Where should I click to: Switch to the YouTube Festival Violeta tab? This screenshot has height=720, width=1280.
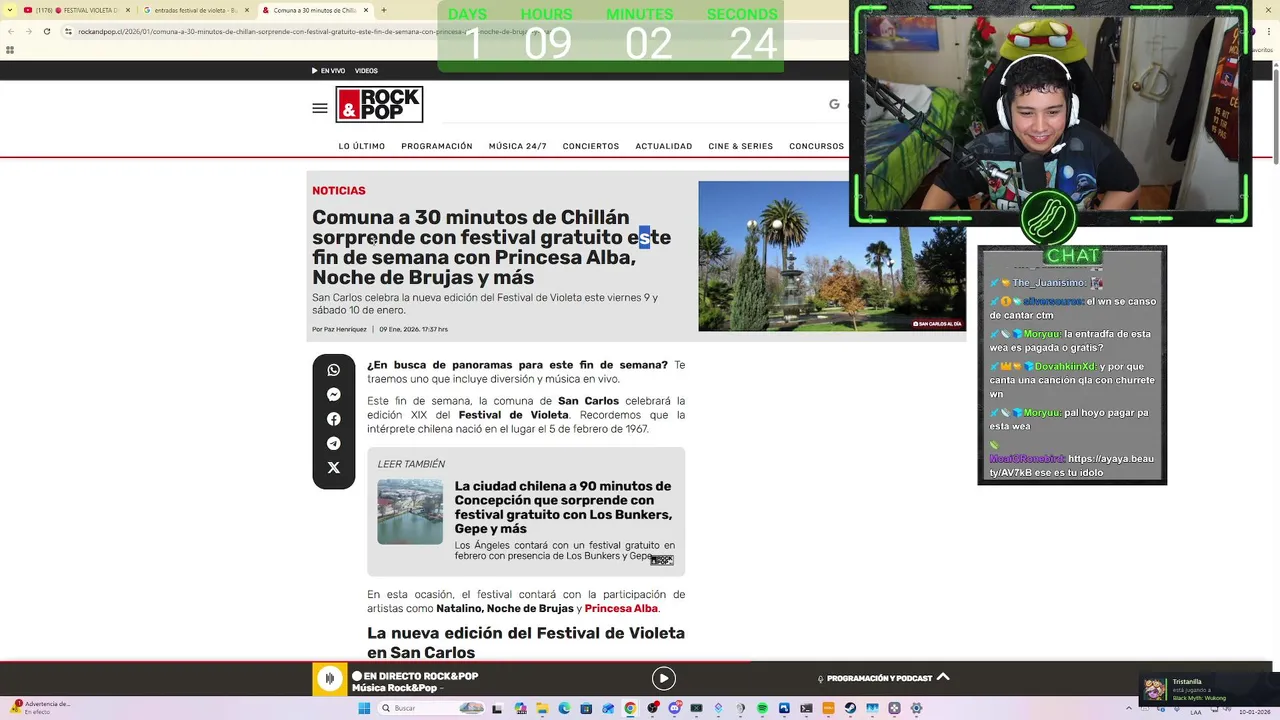78,10
